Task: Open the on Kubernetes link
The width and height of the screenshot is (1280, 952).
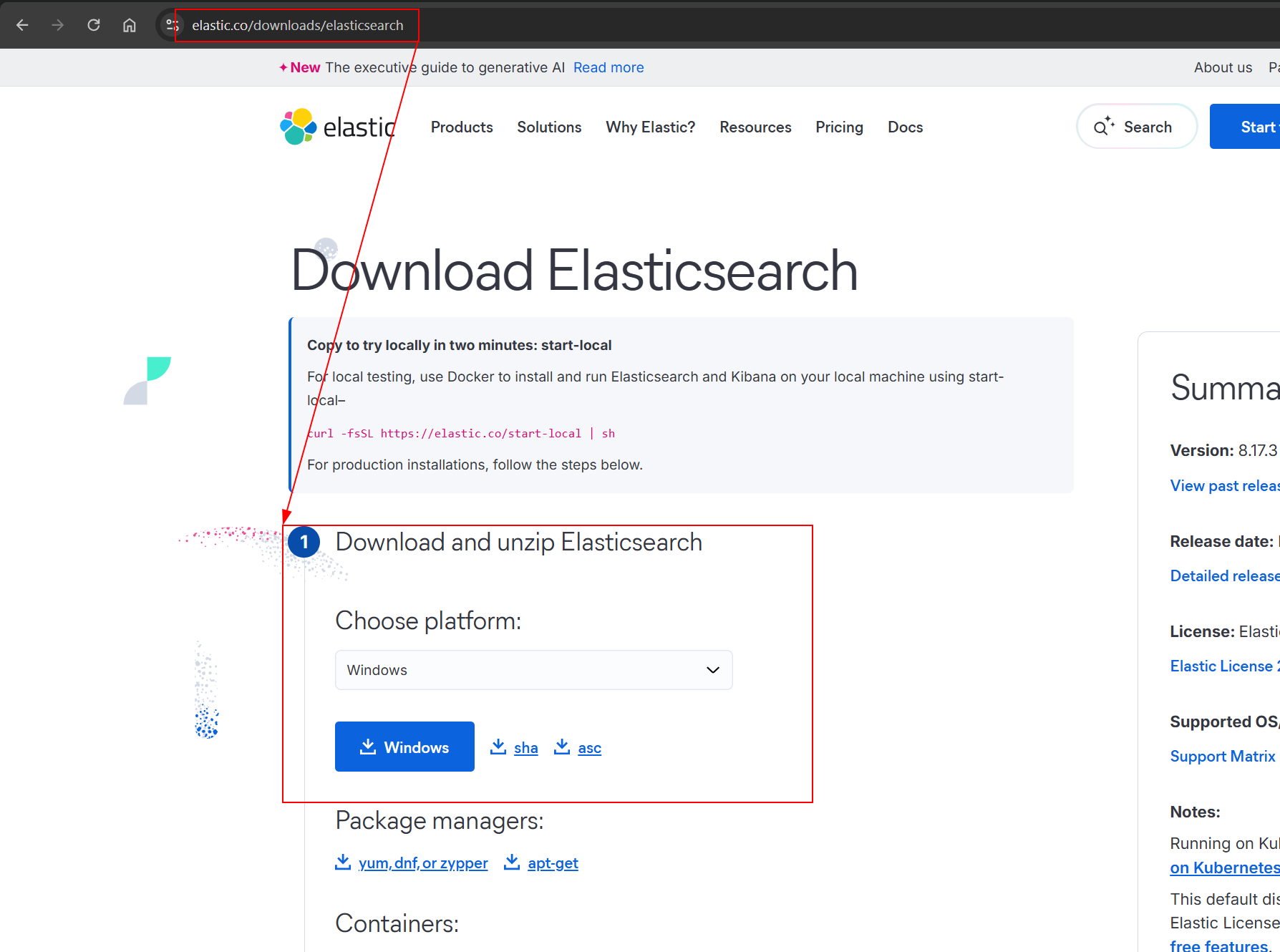Action: (x=1225, y=868)
